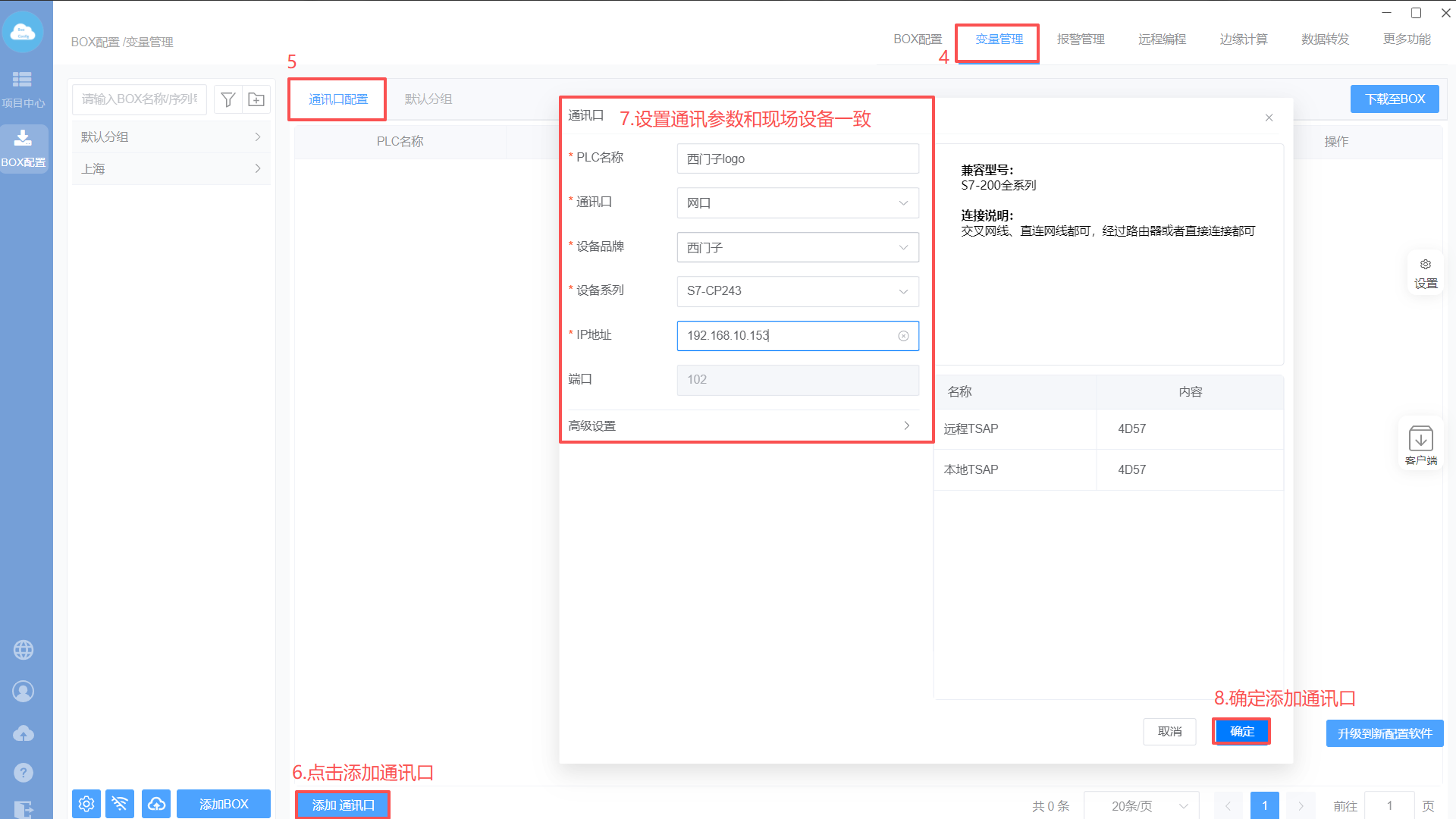Open the globe icon in sidebar
The height and width of the screenshot is (819, 1456).
point(24,650)
